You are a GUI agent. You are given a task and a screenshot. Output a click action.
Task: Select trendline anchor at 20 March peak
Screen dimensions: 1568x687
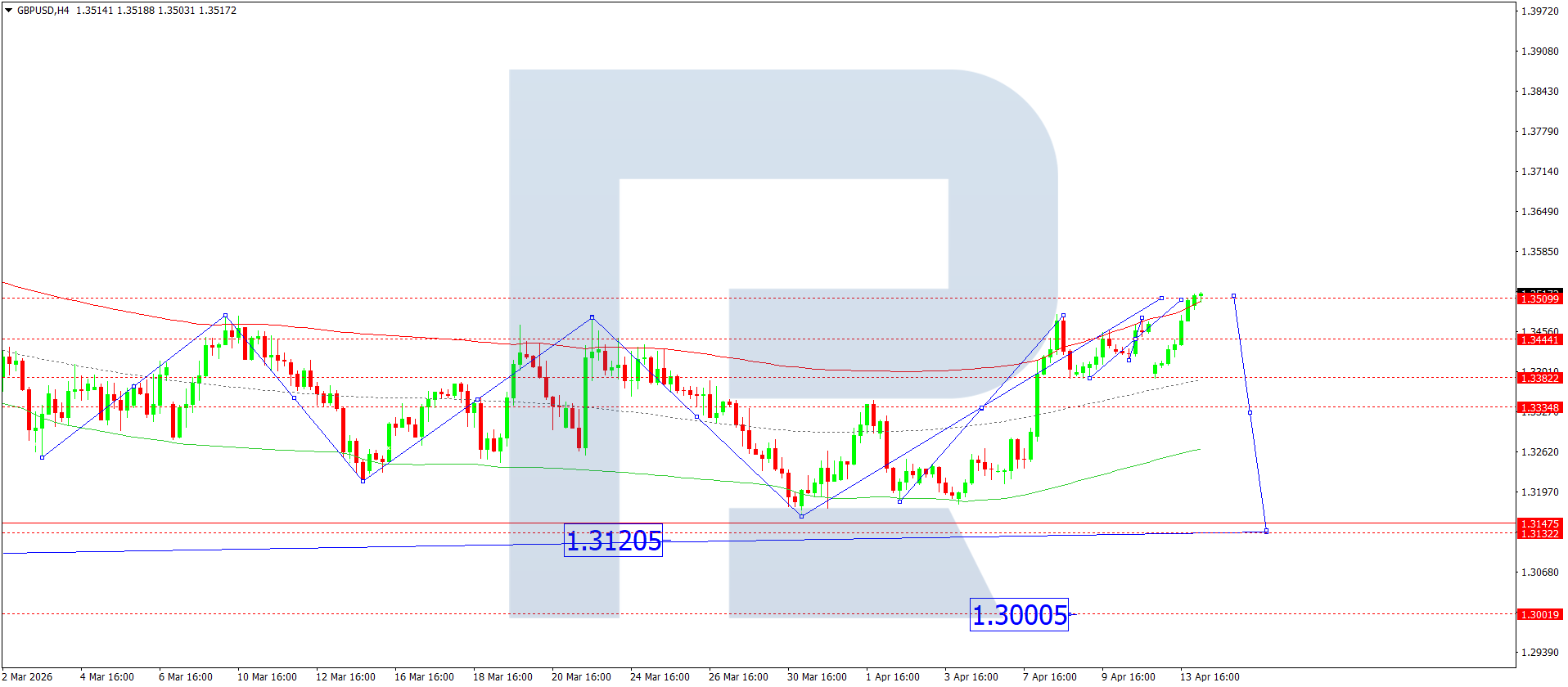pyautogui.click(x=592, y=317)
